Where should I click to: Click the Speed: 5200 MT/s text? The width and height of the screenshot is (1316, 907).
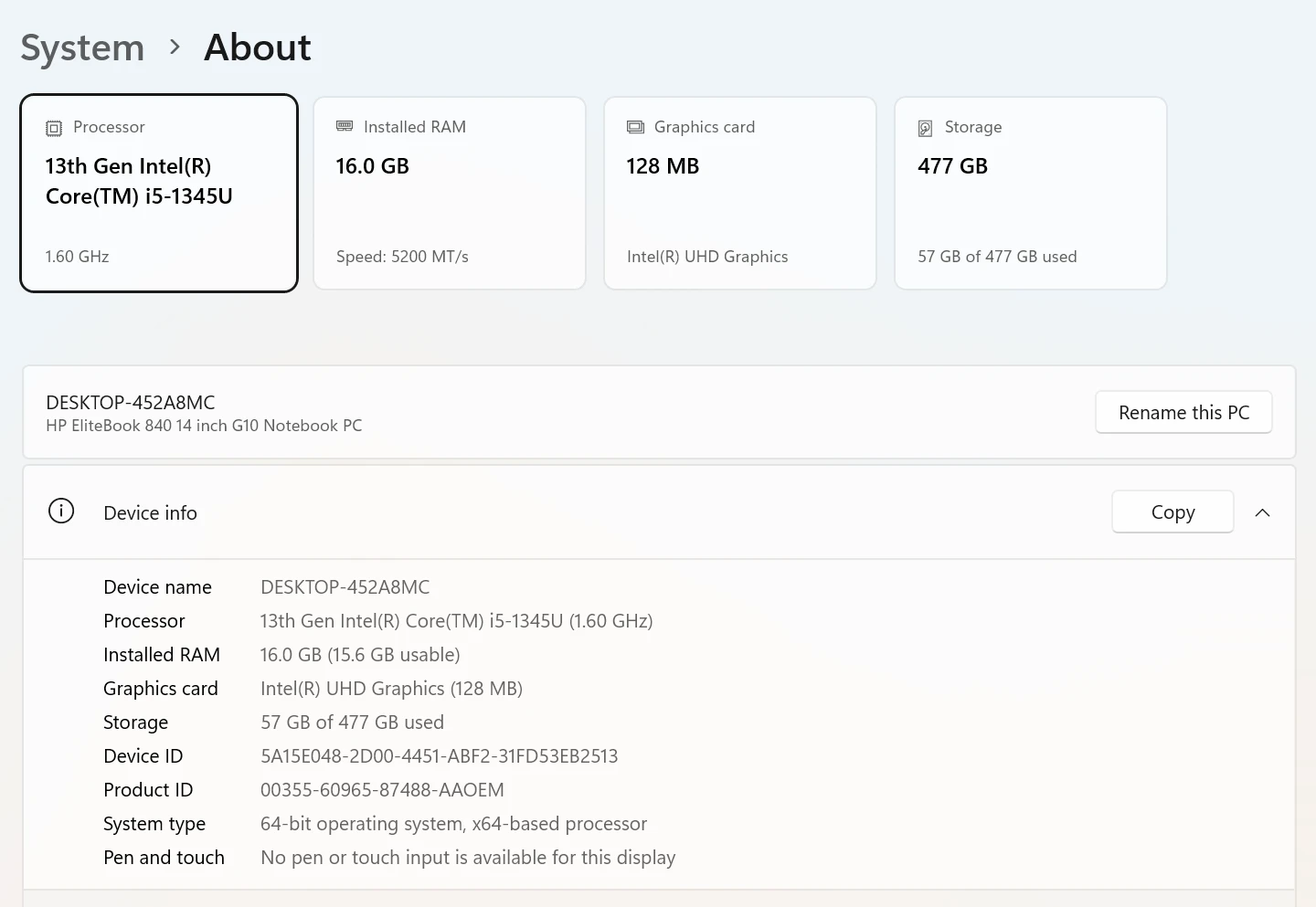tap(402, 257)
